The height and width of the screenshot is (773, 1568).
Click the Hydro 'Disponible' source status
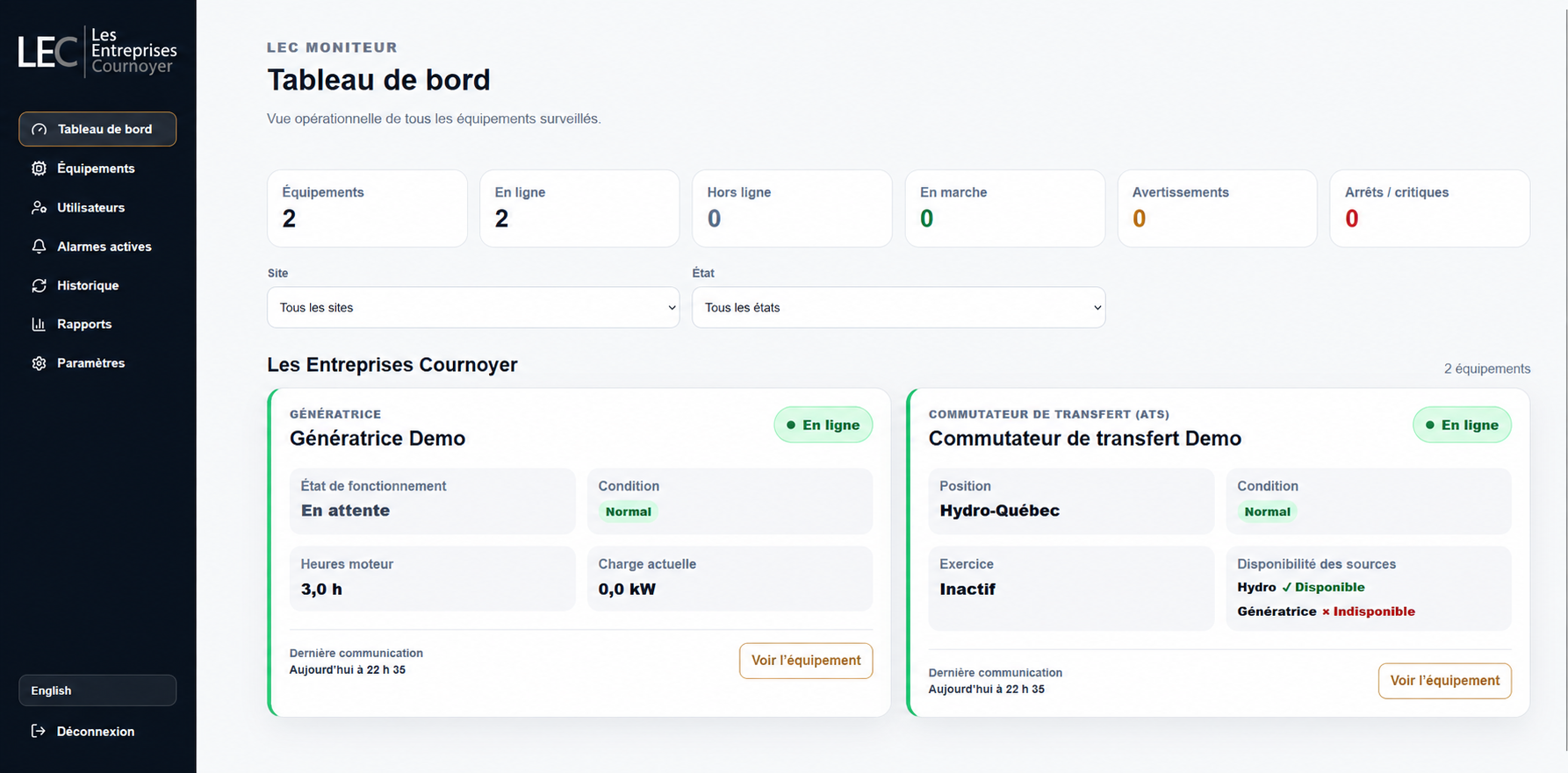click(1323, 587)
